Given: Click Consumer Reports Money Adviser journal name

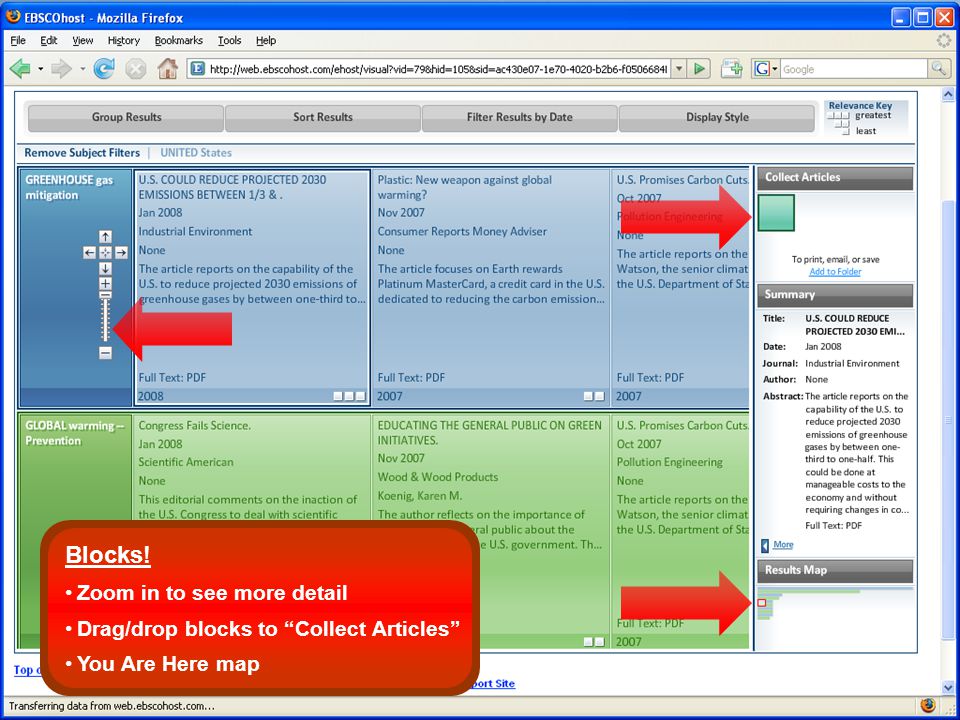Looking at the screenshot, I should pyautogui.click(x=462, y=231).
